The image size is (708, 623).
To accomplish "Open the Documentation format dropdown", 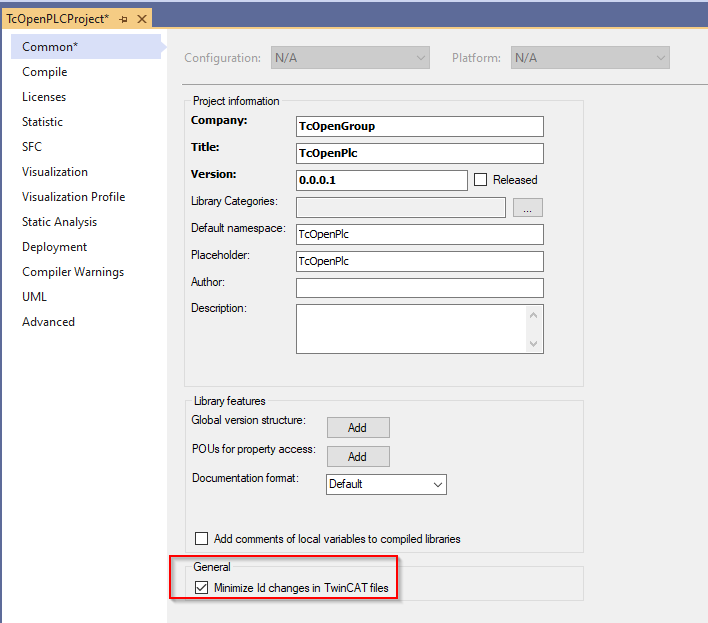I will coord(386,484).
